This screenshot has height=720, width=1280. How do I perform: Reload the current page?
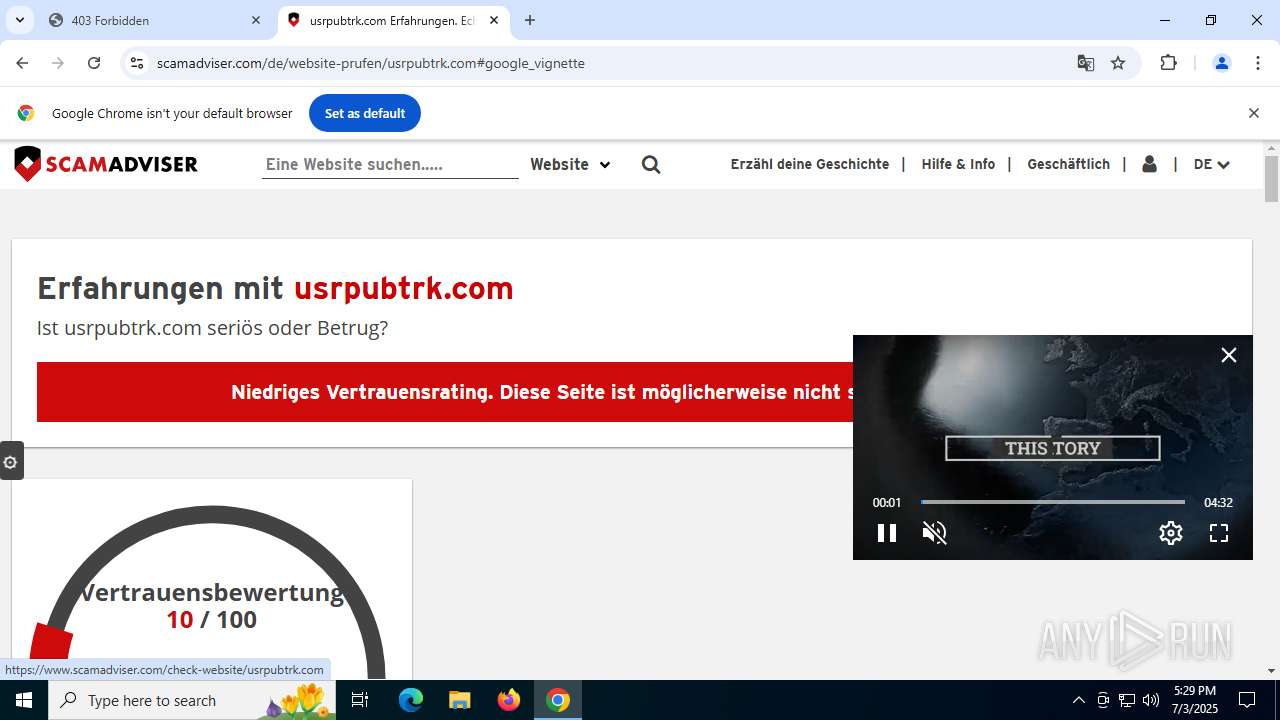(x=94, y=63)
